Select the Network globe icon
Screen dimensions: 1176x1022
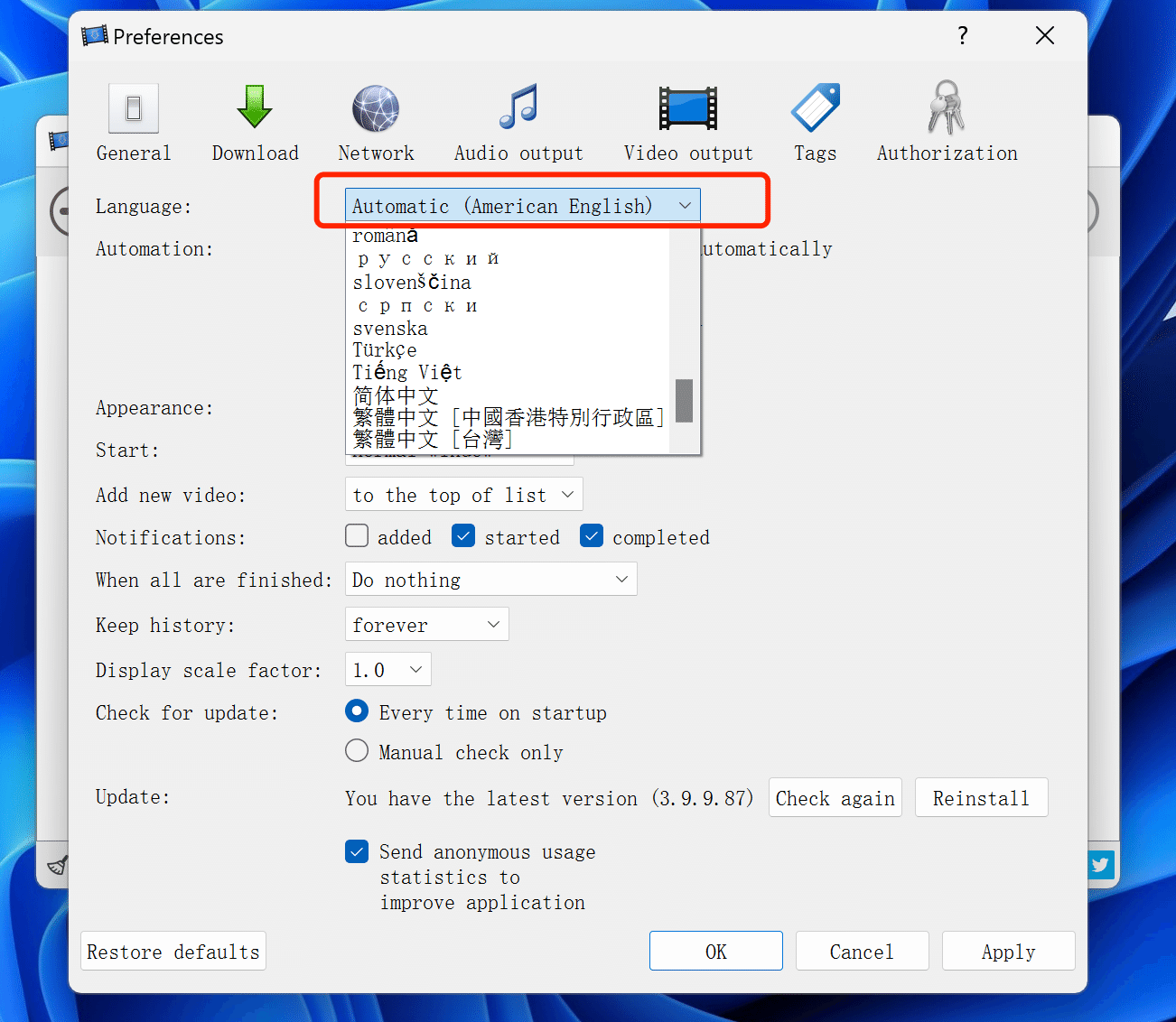(376, 109)
